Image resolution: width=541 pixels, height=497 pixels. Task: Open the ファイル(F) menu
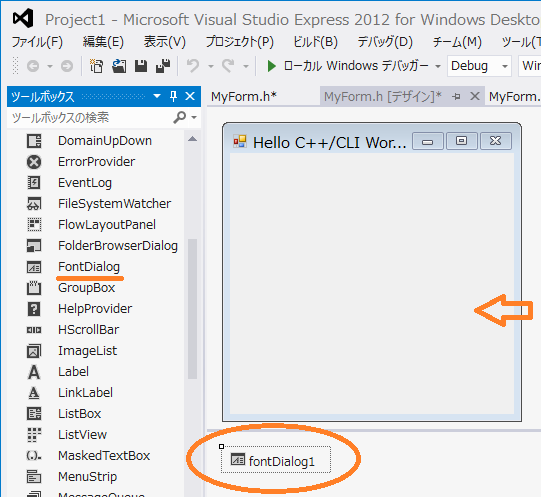(x=37, y=42)
